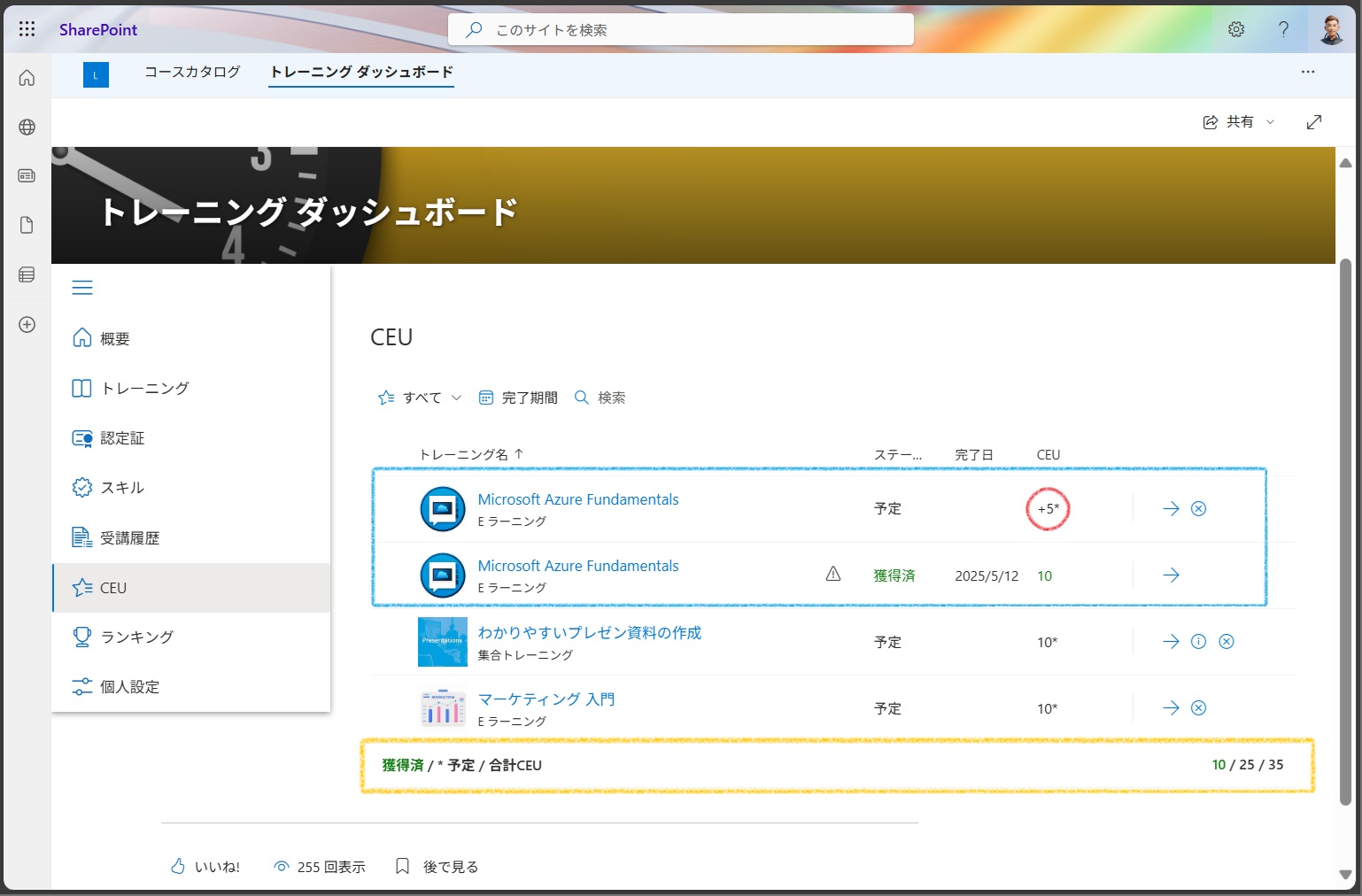Click the marketing course thumbnail

443,708
